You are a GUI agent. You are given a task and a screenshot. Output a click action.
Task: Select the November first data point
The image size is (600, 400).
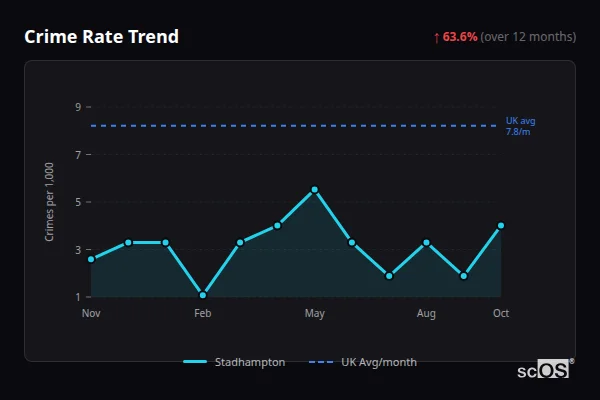click(x=91, y=259)
